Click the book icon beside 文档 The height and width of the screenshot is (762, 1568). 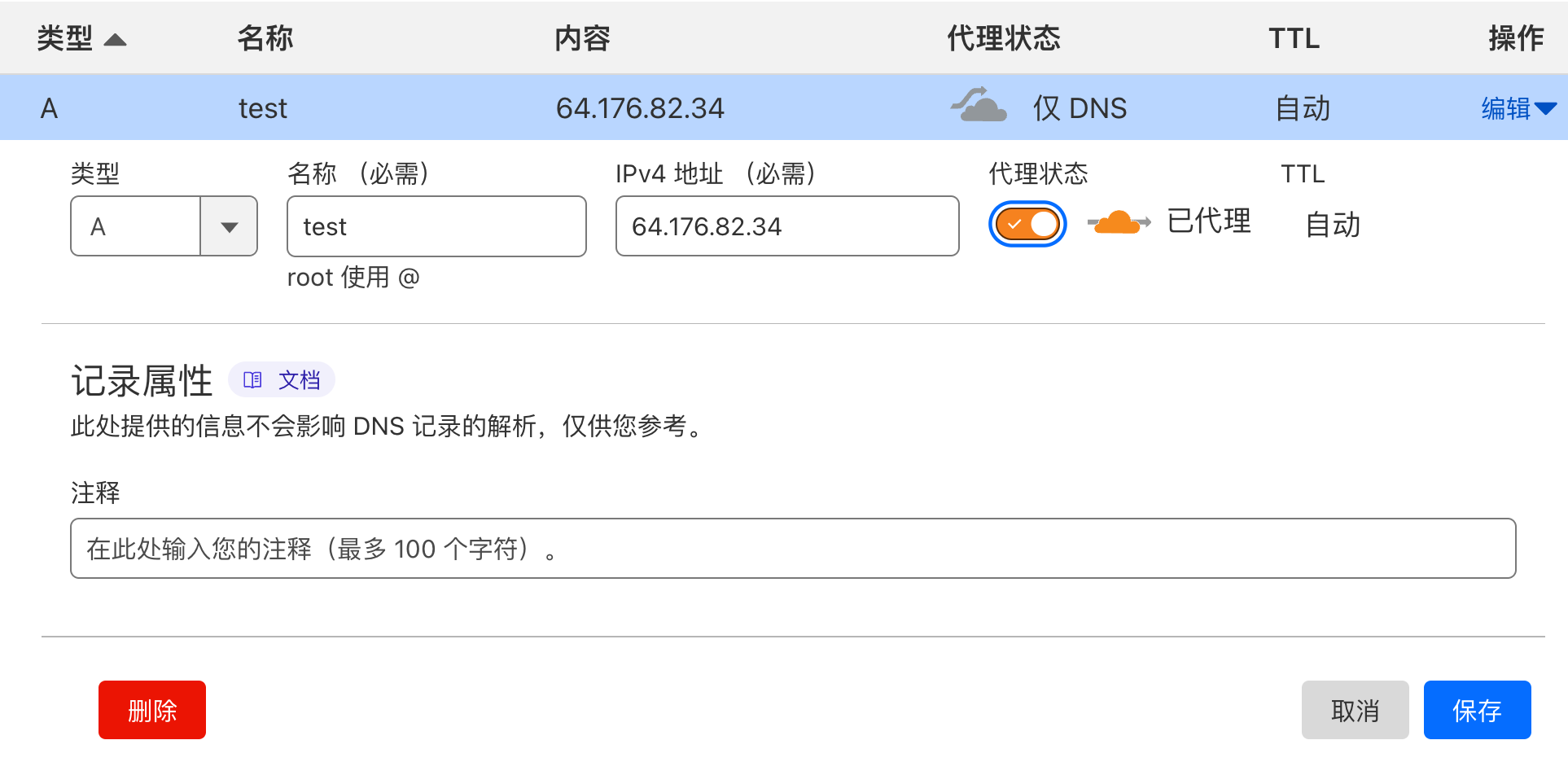pyautogui.click(x=252, y=379)
